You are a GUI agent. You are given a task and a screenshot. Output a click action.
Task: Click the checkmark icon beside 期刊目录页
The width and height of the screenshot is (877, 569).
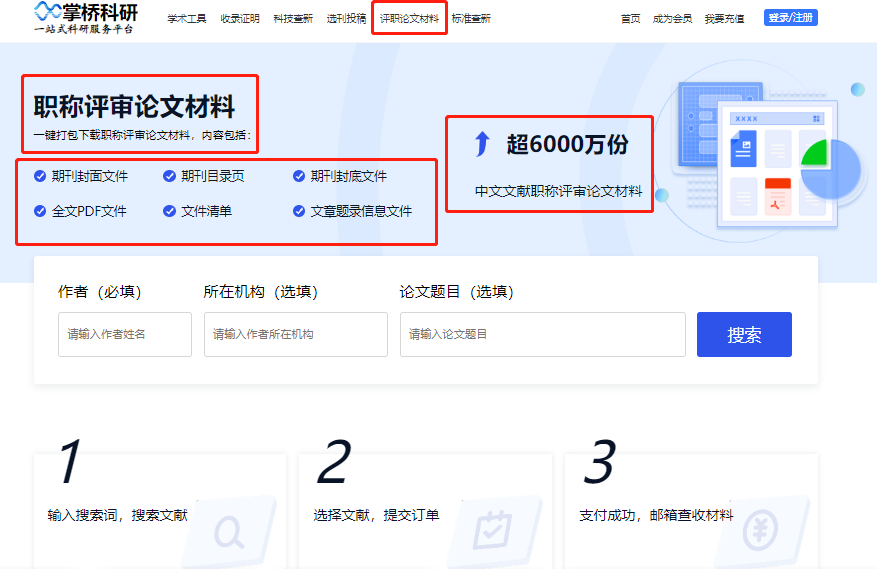(x=169, y=176)
